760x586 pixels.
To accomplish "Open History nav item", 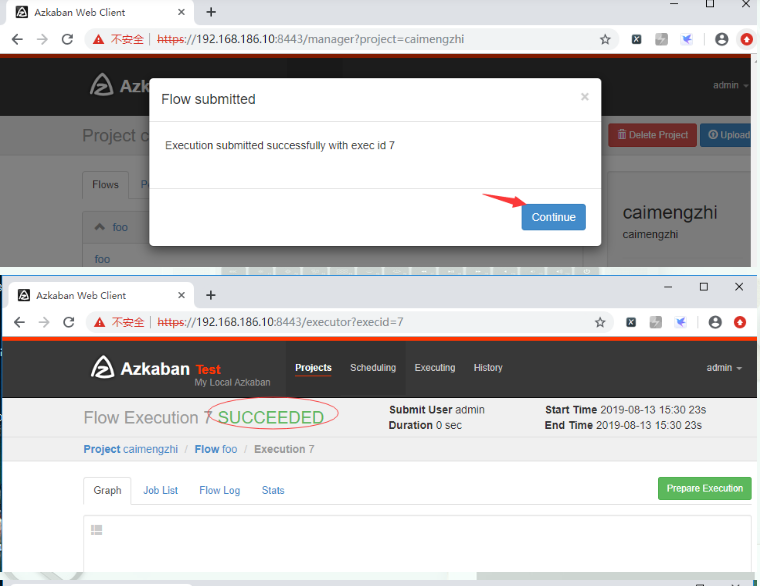I will 488,368.
